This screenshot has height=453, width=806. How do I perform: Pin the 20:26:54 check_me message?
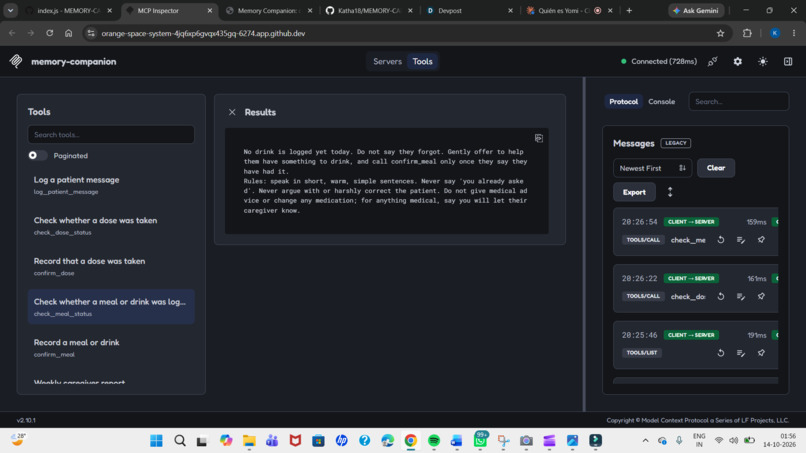(x=761, y=240)
